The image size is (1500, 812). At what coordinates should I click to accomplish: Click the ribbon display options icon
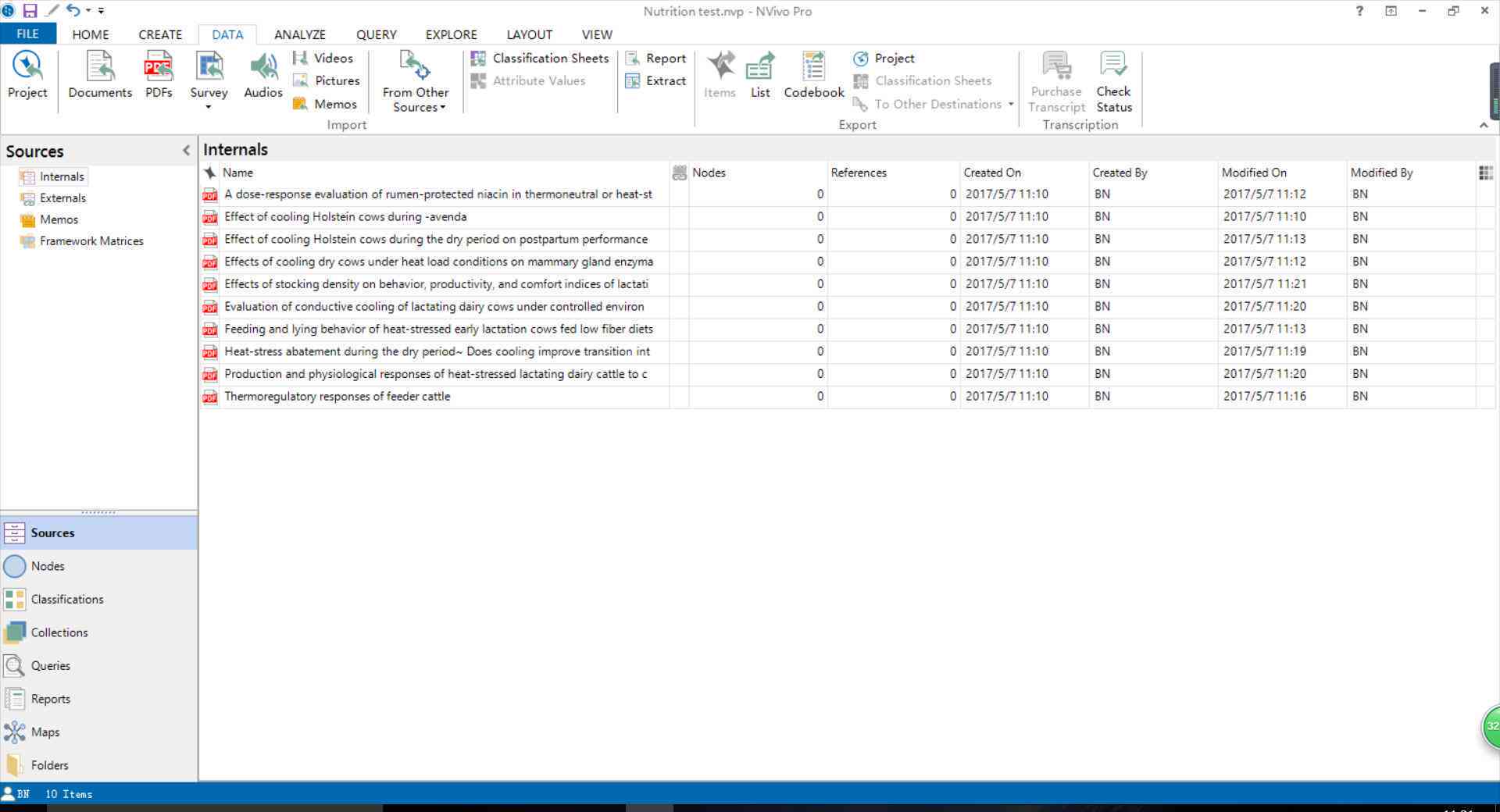click(1391, 11)
